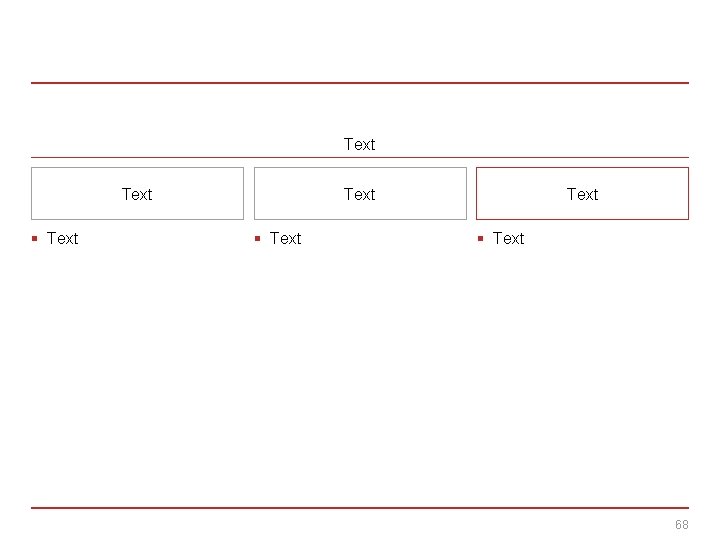Click blank body area beneath left bullet
Screen dimensions: 720x540
(x=137, y=370)
